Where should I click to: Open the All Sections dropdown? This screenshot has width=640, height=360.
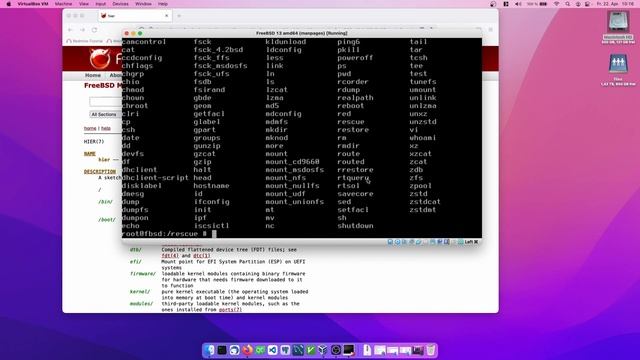click(105, 114)
